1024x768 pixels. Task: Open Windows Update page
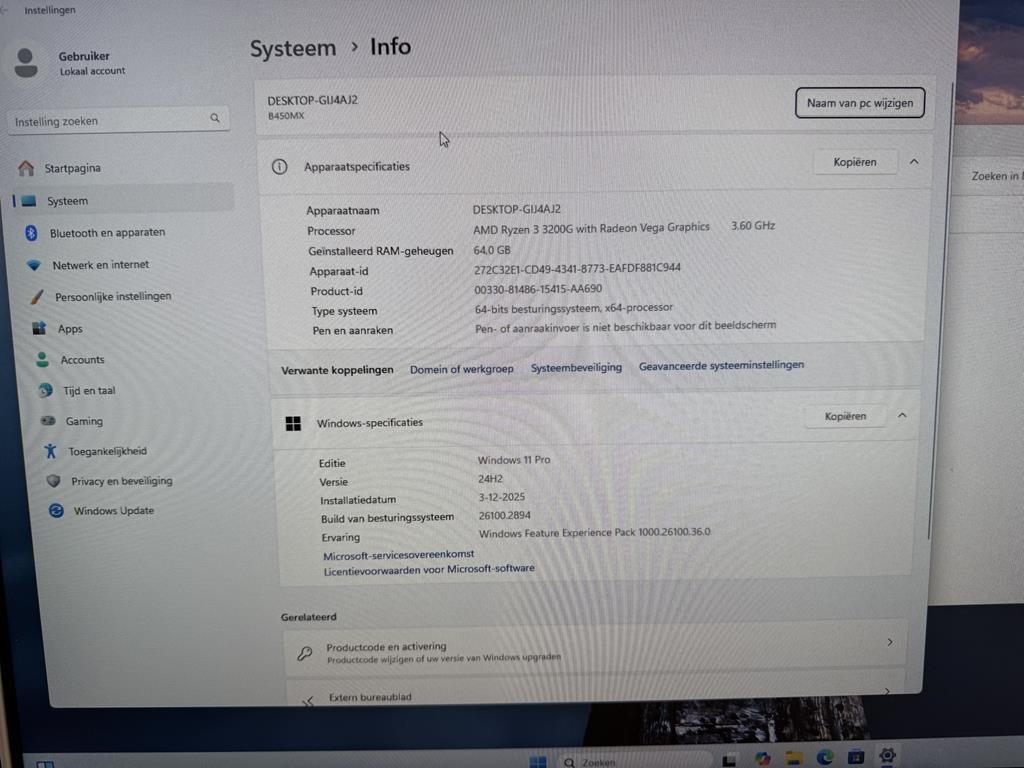pyautogui.click(x=113, y=511)
